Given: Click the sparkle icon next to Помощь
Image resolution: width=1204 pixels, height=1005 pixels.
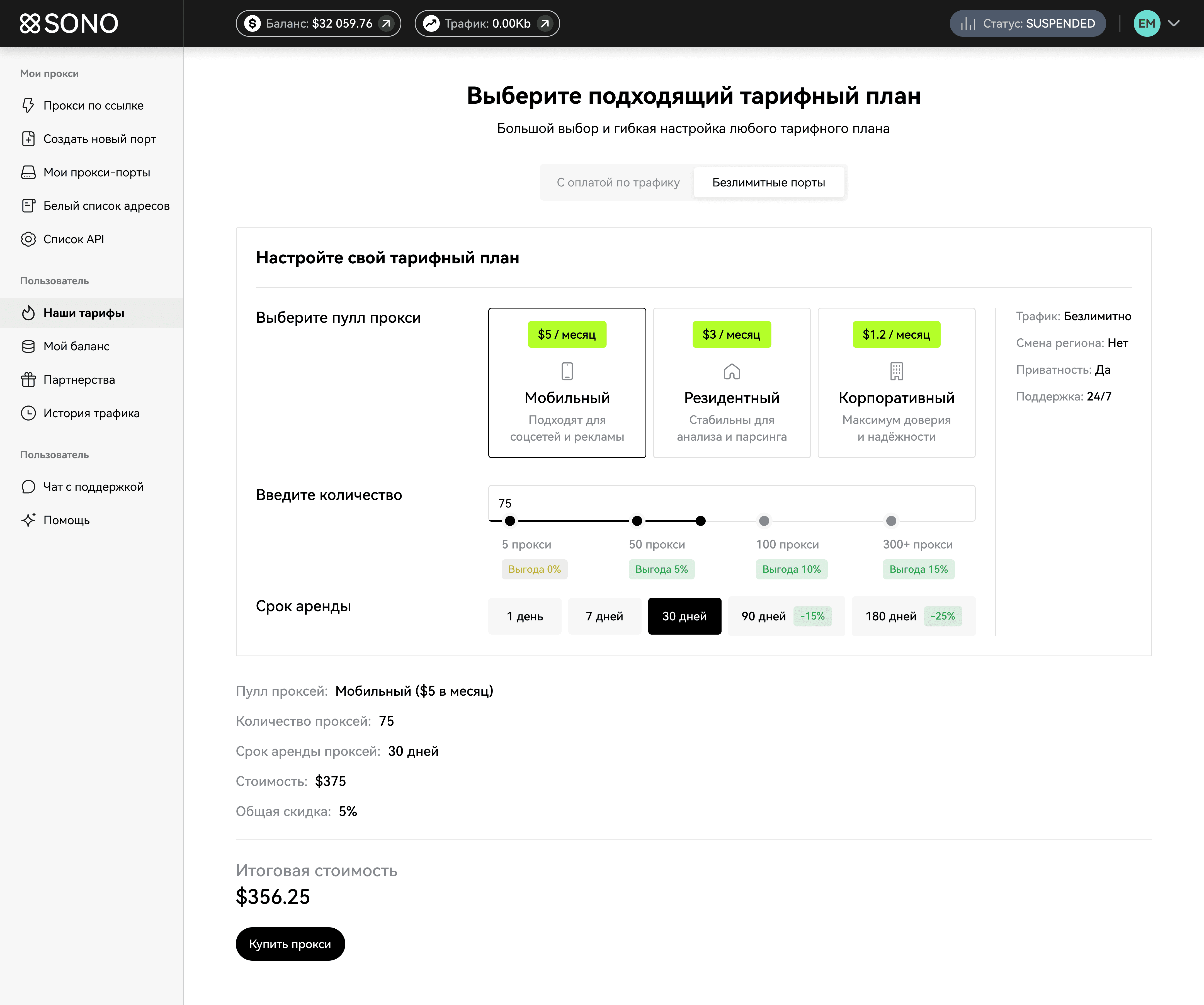Looking at the screenshot, I should 28,520.
